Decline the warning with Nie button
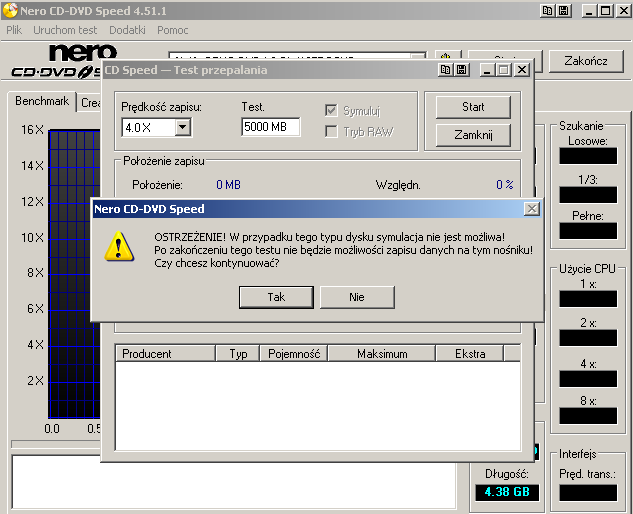Image resolution: width=633 pixels, height=514 pixels. [x=357, y=297]
